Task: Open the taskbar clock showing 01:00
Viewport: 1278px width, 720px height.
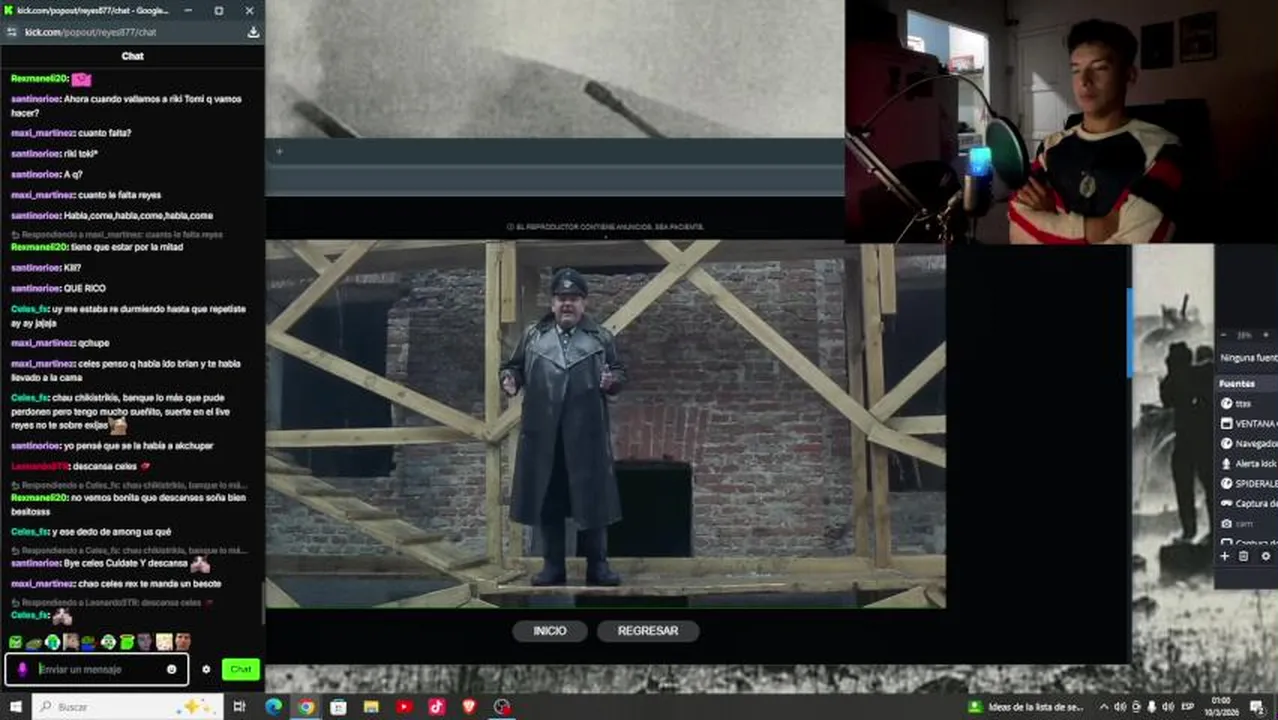Action: click(1222, 707)
